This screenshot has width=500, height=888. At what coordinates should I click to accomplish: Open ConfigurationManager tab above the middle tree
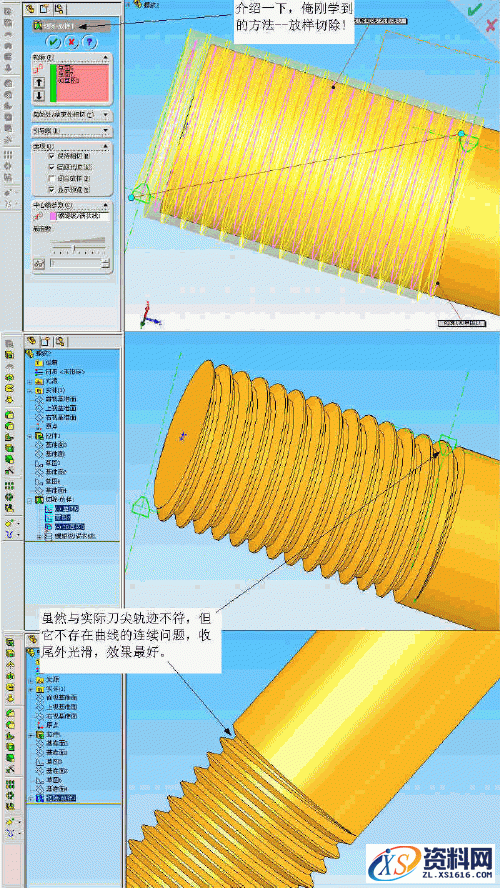[59, 341]
